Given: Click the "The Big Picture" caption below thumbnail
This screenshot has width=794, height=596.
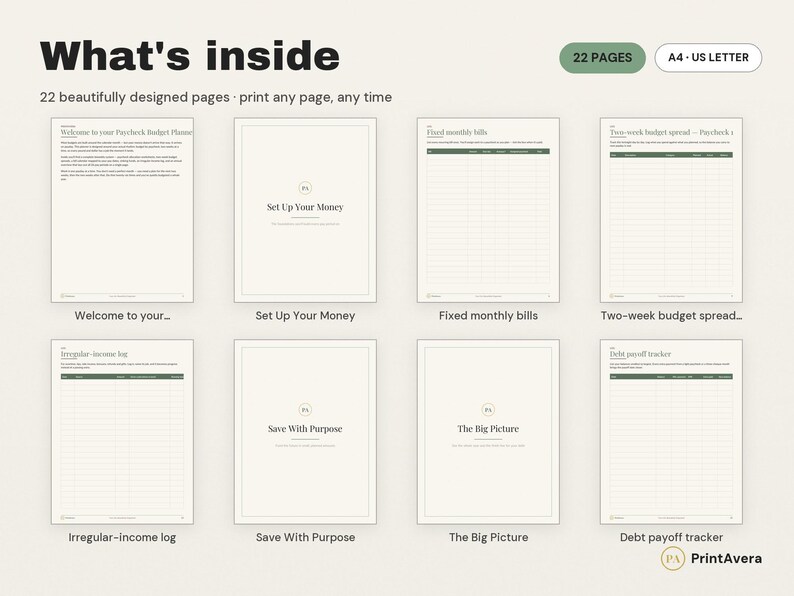Looking at the screenshot, I should coord(488,537).
